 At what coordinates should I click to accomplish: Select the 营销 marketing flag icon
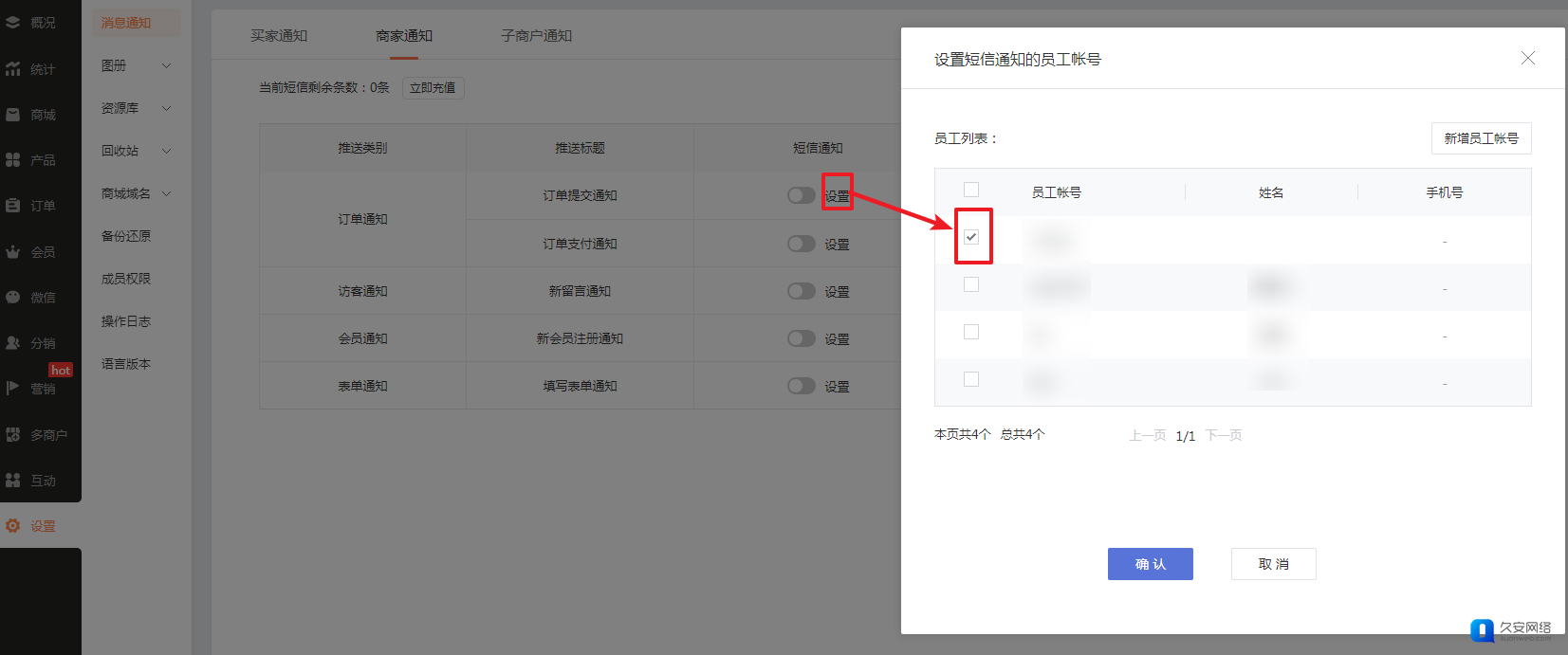click(x=13, y=389)
